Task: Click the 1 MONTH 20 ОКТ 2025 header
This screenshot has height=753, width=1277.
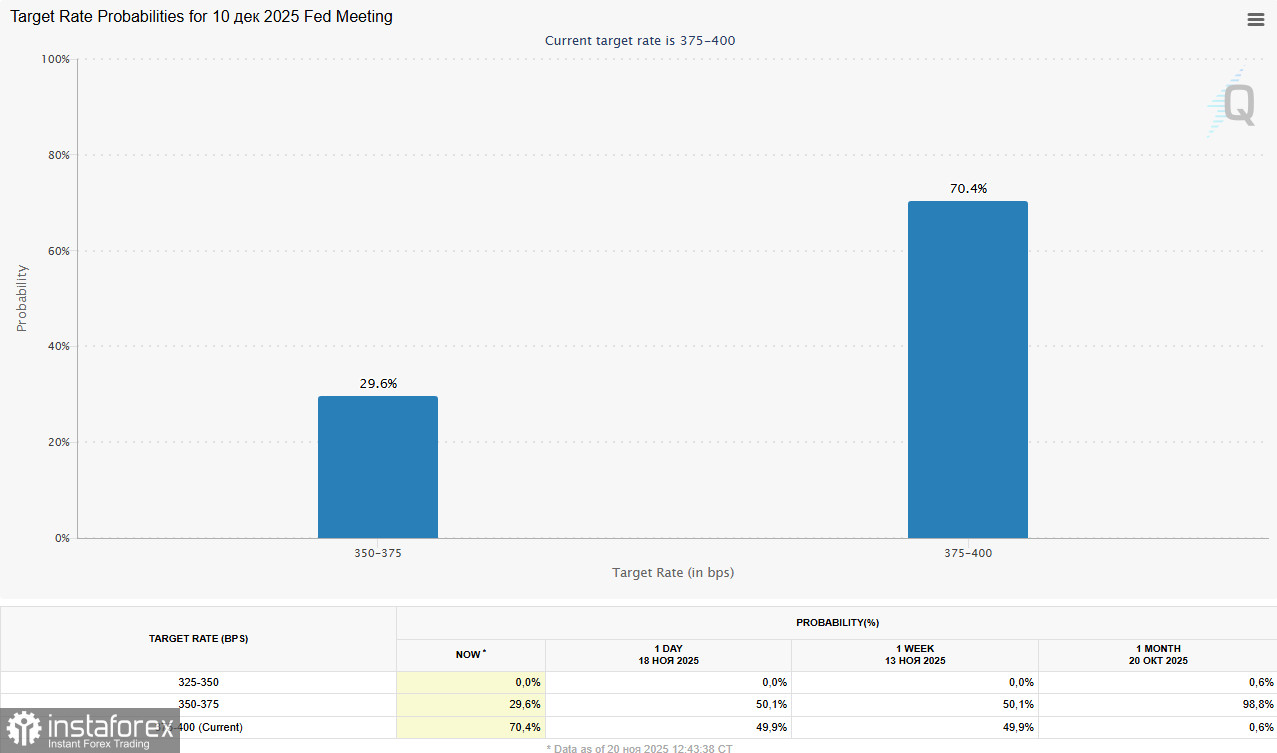Action: point(1158,655)
